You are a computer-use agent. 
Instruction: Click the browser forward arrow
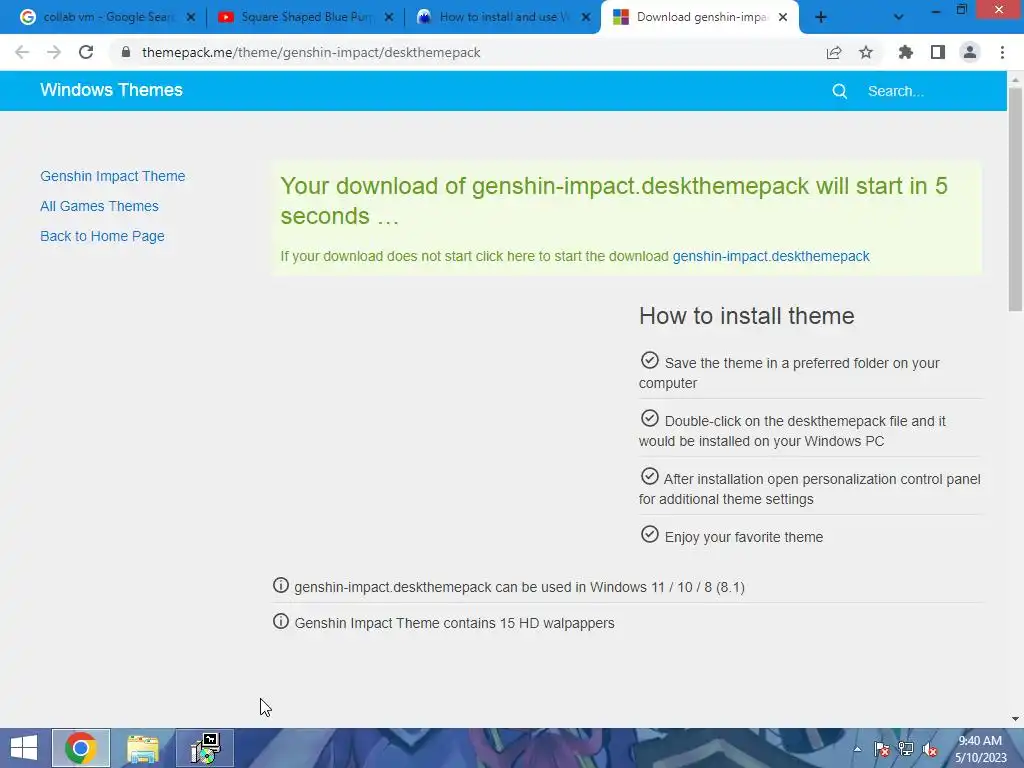click(54, 52)
